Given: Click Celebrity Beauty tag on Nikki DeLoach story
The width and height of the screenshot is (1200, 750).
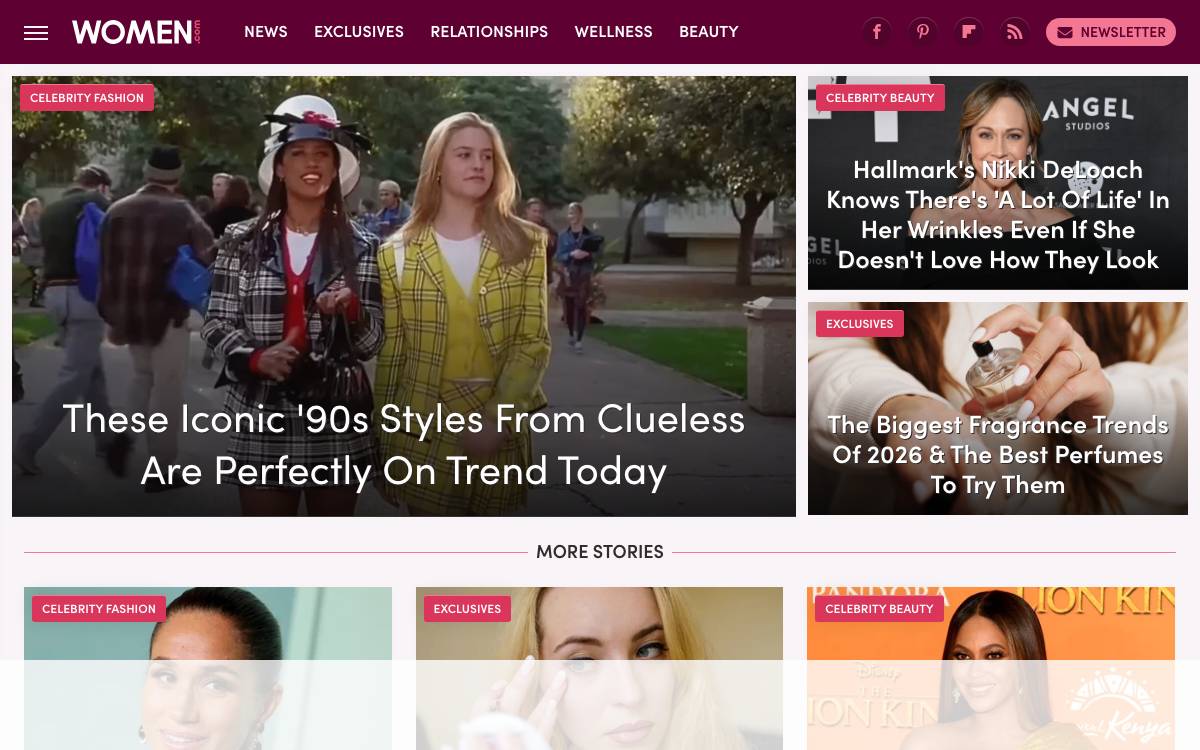Looking at the screenshot, I should click(x=880, y=97).
